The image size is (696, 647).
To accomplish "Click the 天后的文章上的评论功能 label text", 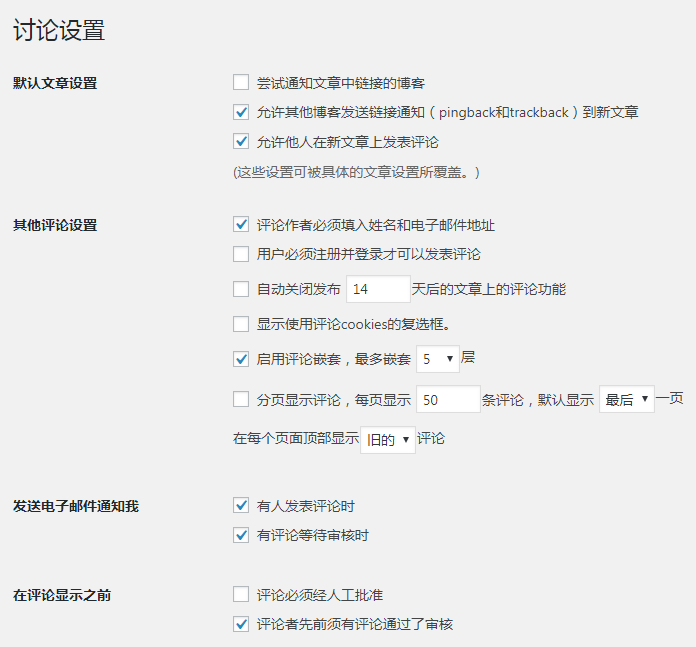I will tap(489, 289).
